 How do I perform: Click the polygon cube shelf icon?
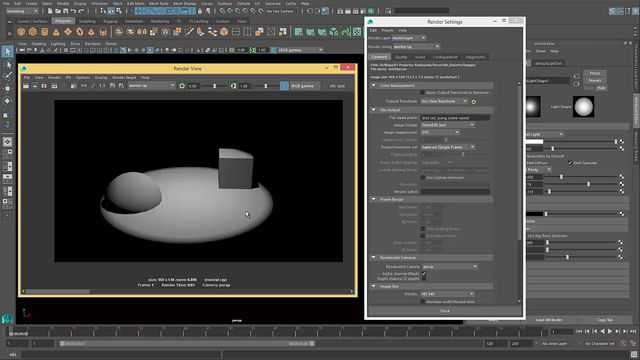coord(33,31)
